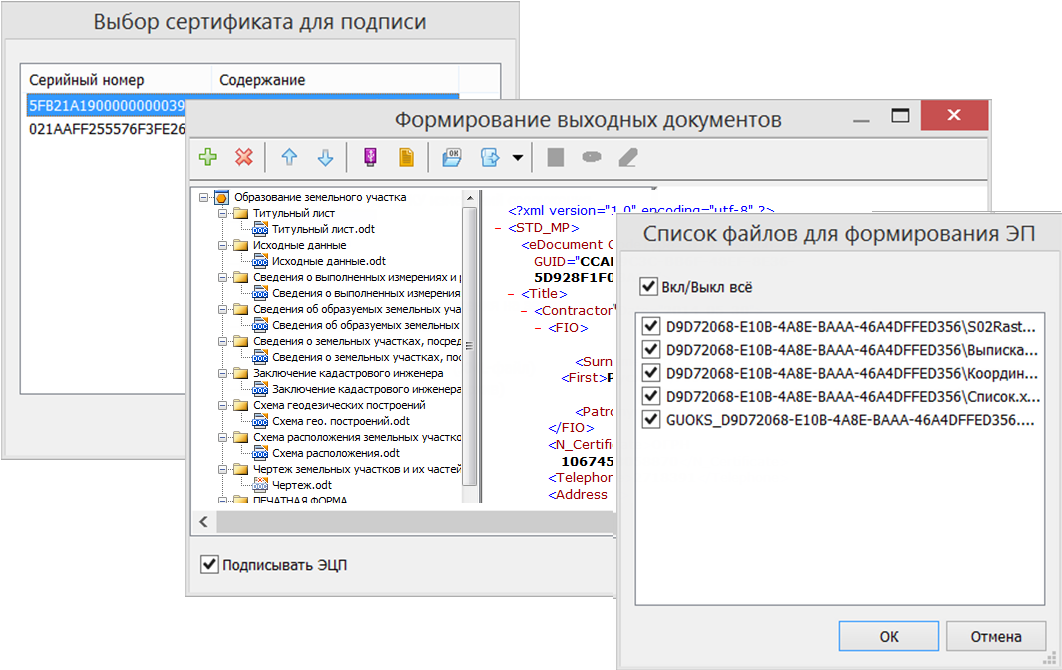Move item down with blue arrow
This screenshot has width=1062, height=670.
tap(326, 157)
